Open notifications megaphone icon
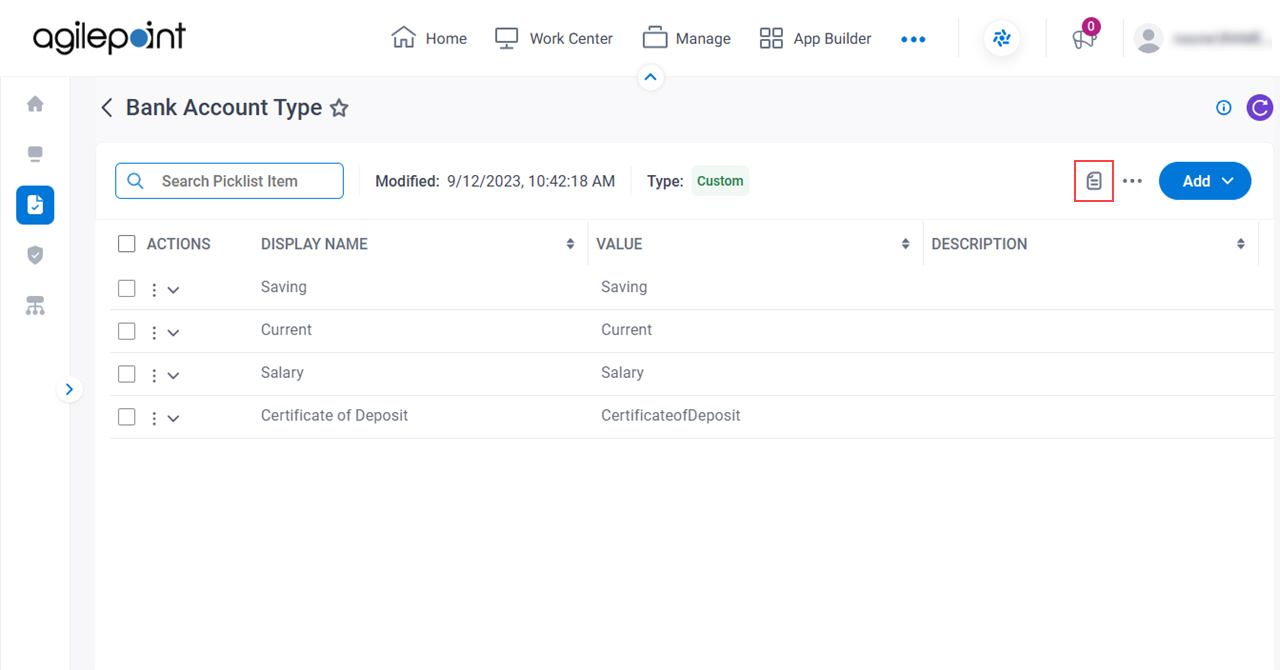Viewport: 1280px width, 670px height. (1084, 39)
